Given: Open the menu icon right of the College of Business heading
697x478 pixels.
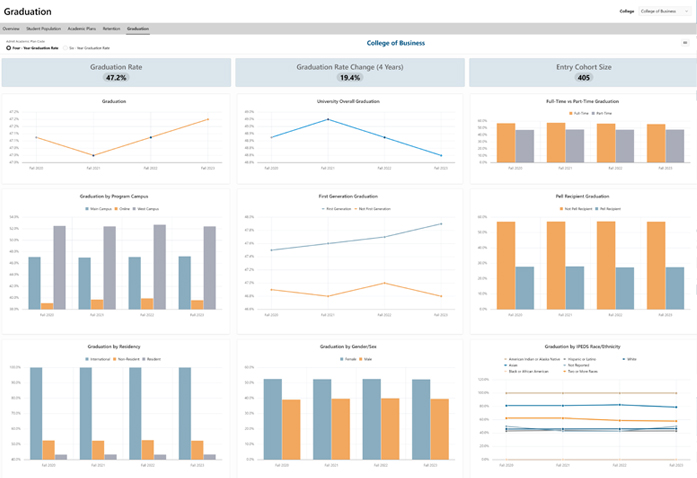Looking at the screenshot, I should click(685, 43).
